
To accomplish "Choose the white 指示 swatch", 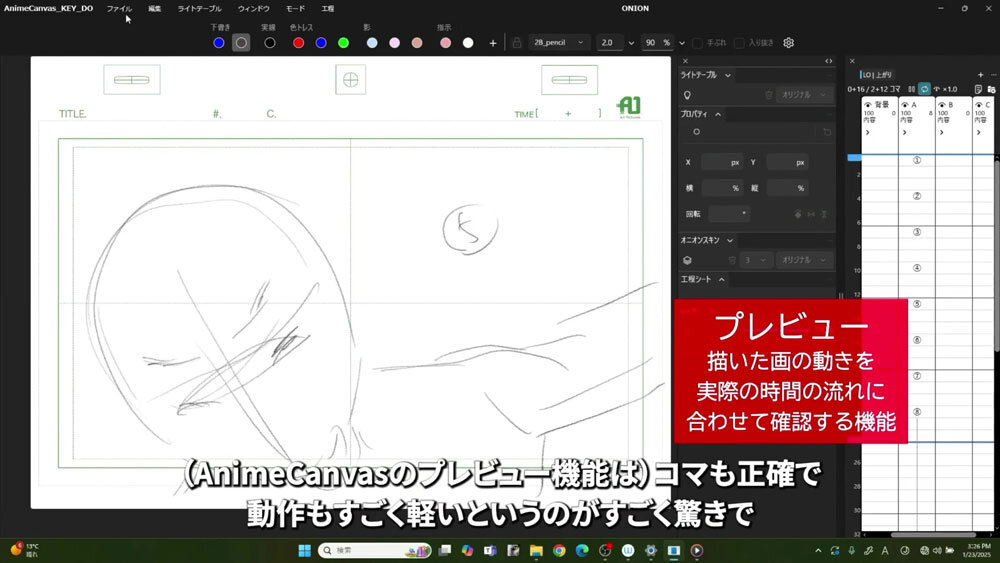I will click(468, 43).
